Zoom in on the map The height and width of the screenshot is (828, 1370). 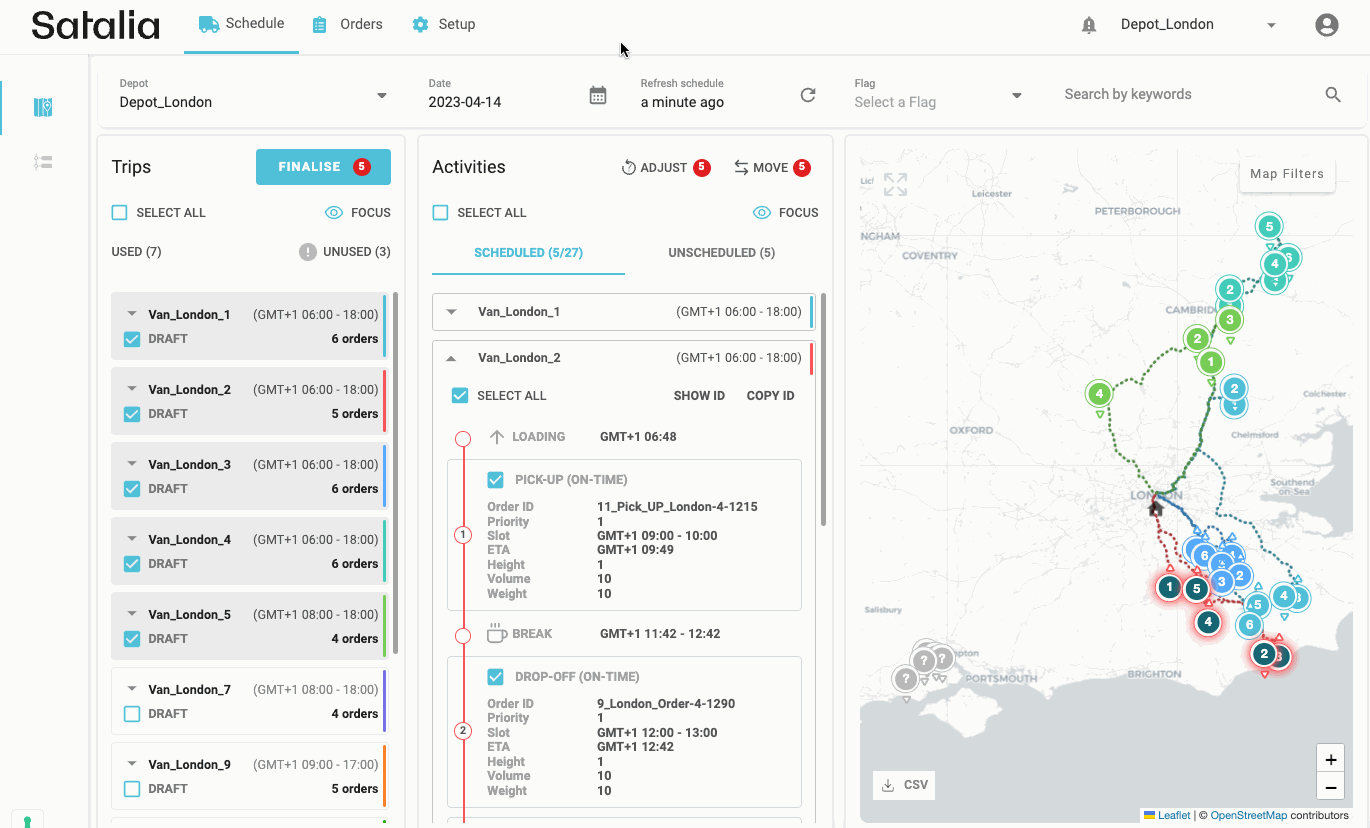click(x=1330, y=759)
